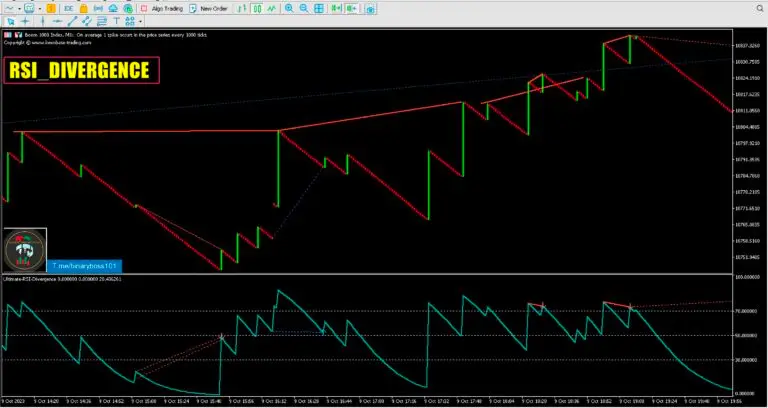The height and width of the screenshot is (408, 768).
Task: Click the RSI_DIVERGENCE yellow label
Action: click(80, 70)
